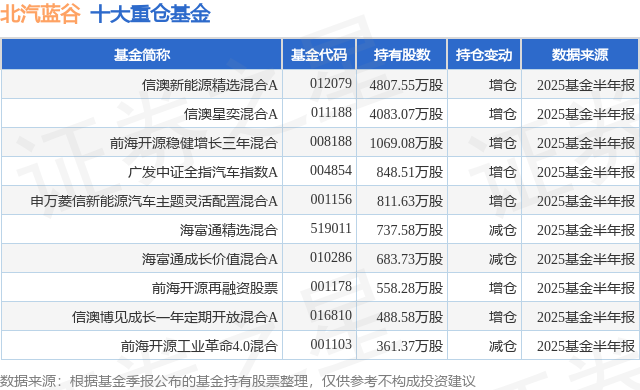Click the 十大重仓基金 heading
This screenshot has height=390, width=640.
click(151, 14)
